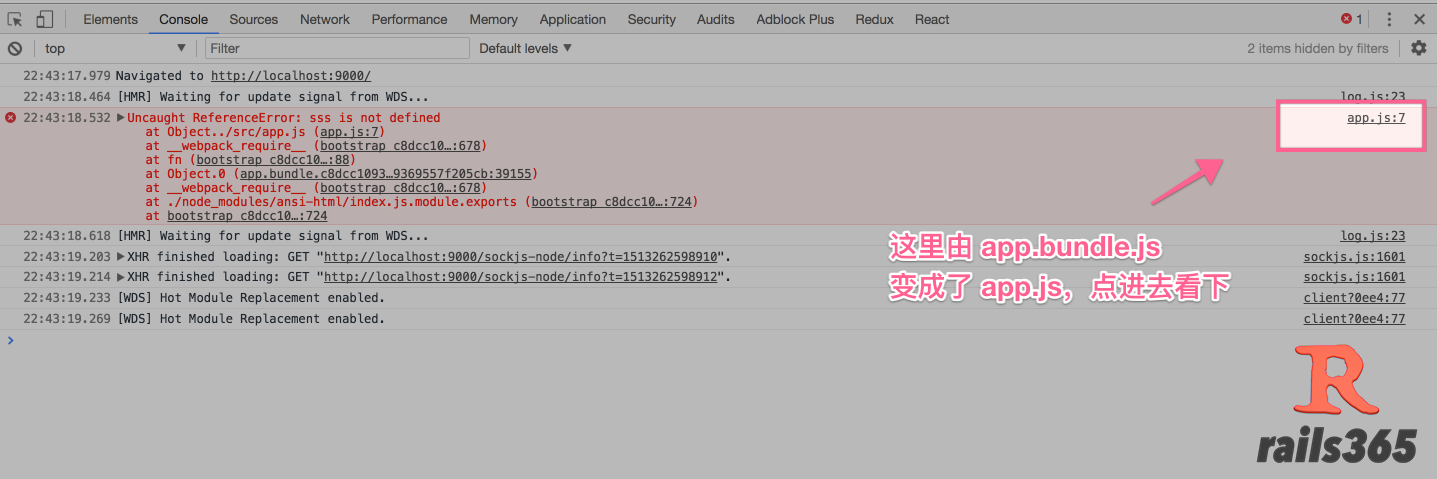This screenshot has width=1437, height=479.
Task: Focus the console Filter input field
Action: point(337,48)
